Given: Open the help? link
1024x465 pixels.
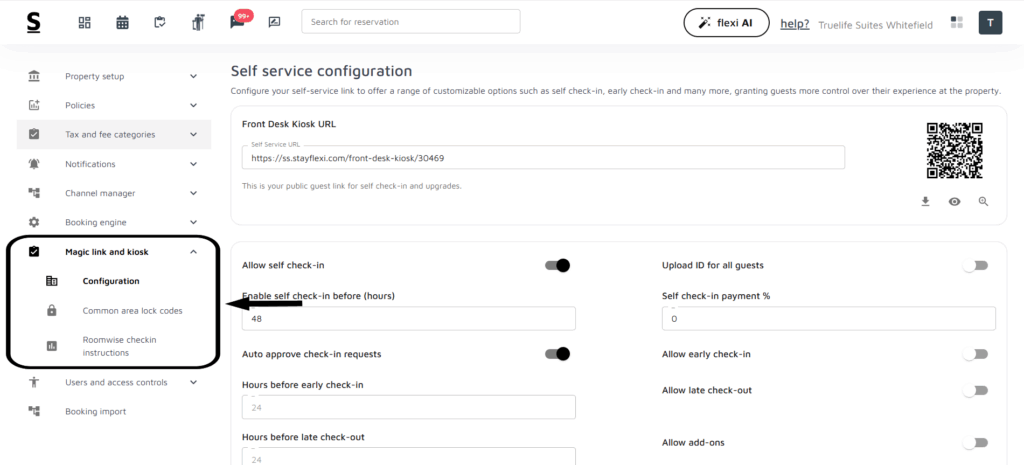Looking at the screenshot, I should coord(794,24).
